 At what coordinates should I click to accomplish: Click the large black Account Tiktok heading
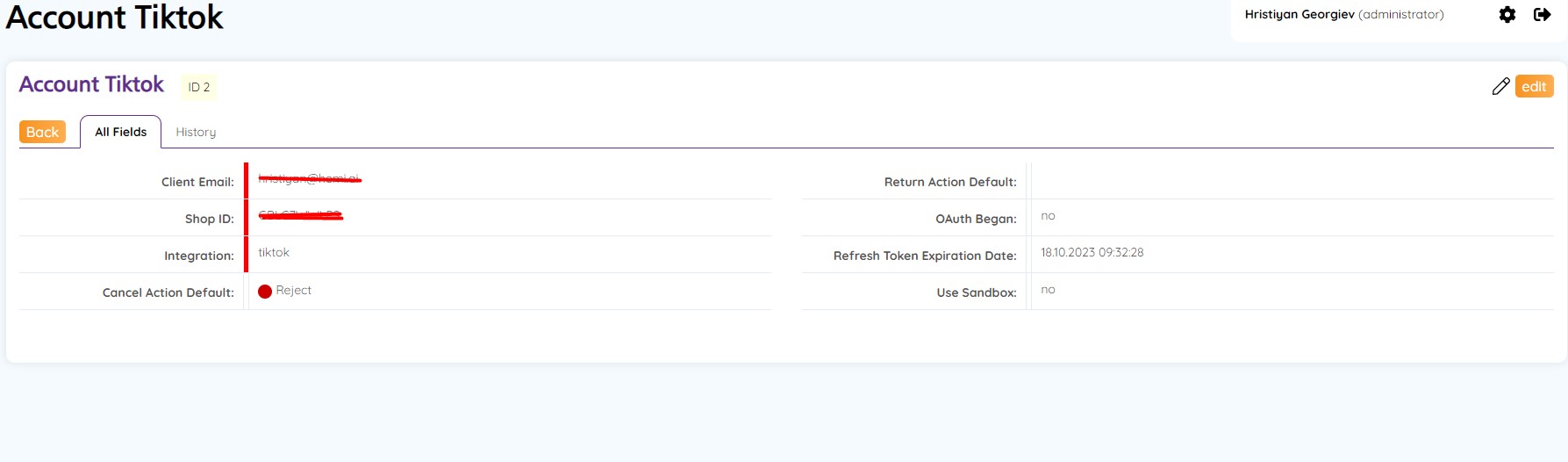point(115,17)
